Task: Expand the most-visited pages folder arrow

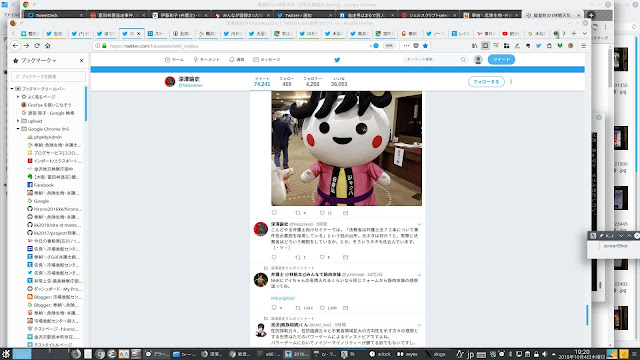Action: click(18, 97)
